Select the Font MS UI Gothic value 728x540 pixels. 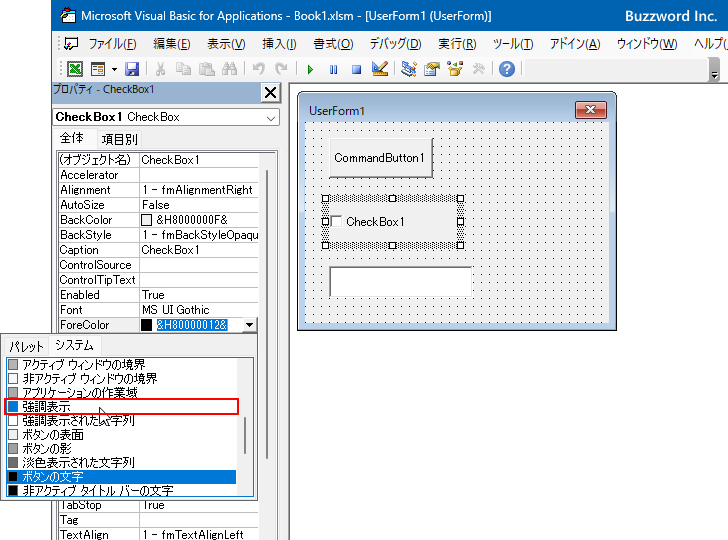coord(199,310)
